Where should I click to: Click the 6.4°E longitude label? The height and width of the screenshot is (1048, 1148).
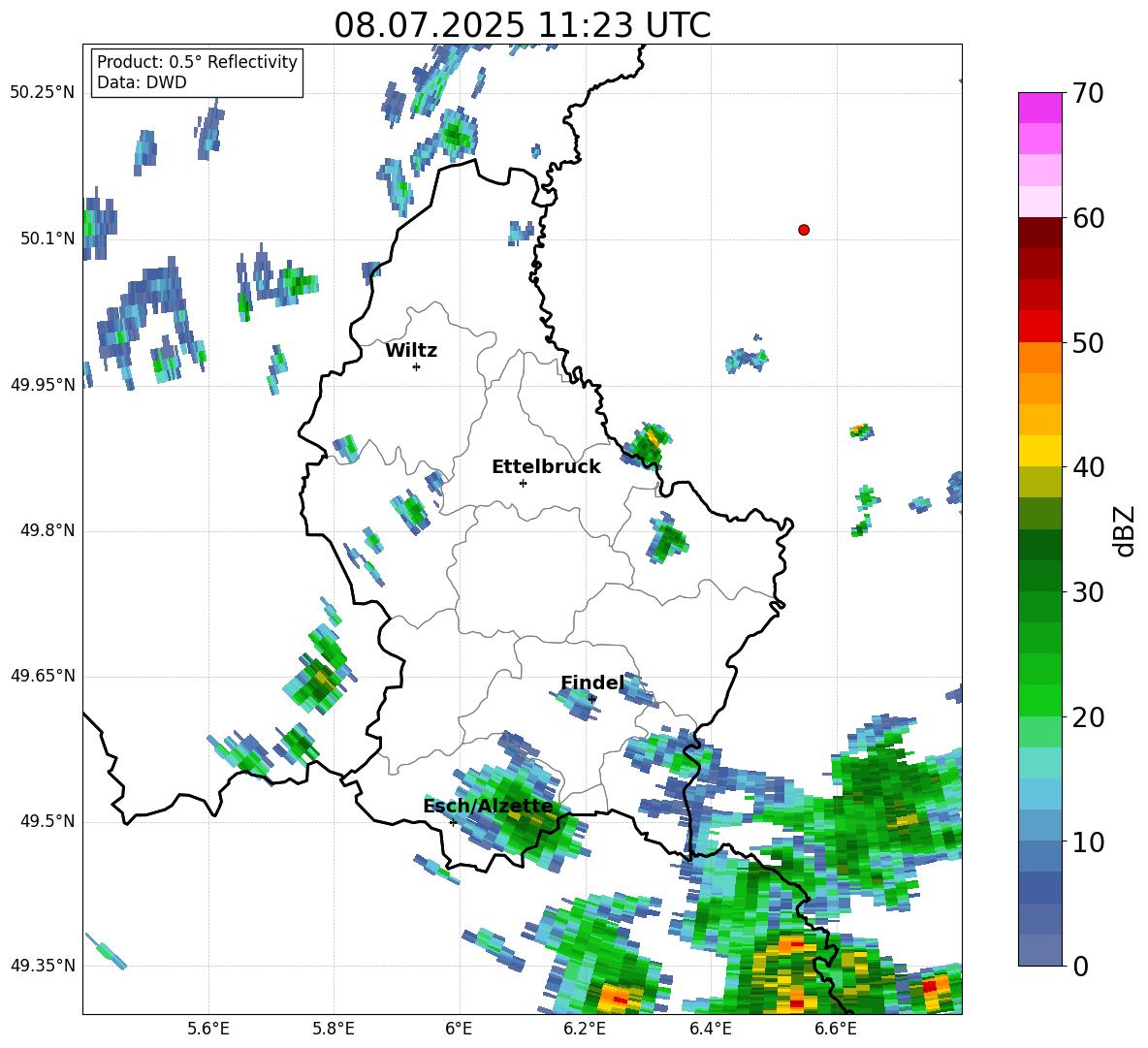[x=710, y=1029]
